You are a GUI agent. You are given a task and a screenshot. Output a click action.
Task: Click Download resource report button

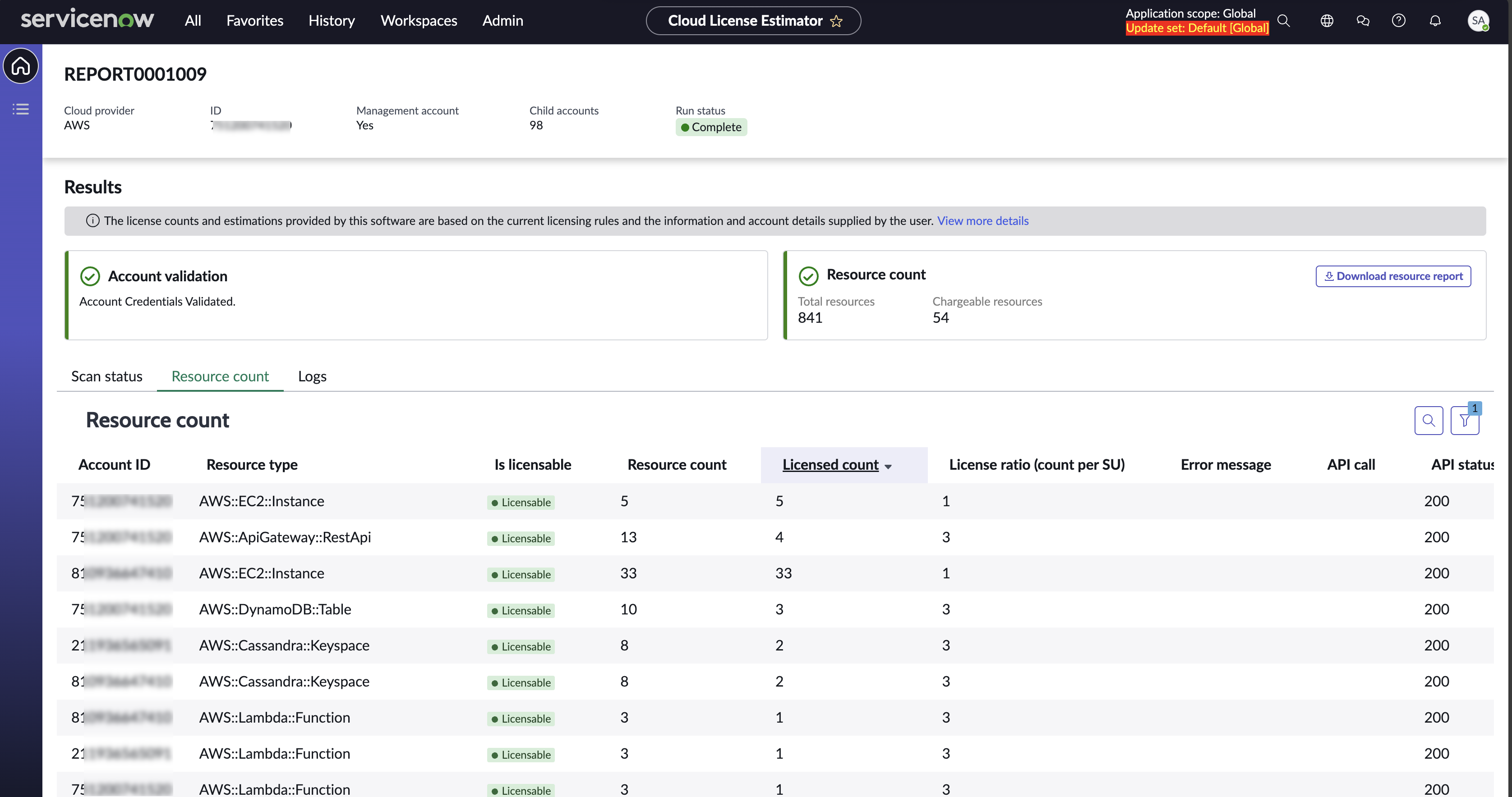(x=1393, y=276)
